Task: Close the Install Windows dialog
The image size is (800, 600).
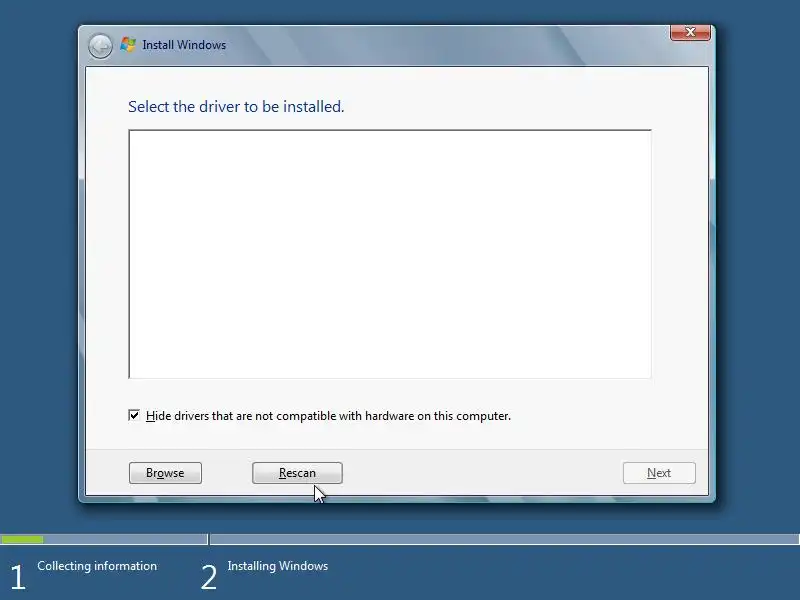Action: (x=690, y=32)
